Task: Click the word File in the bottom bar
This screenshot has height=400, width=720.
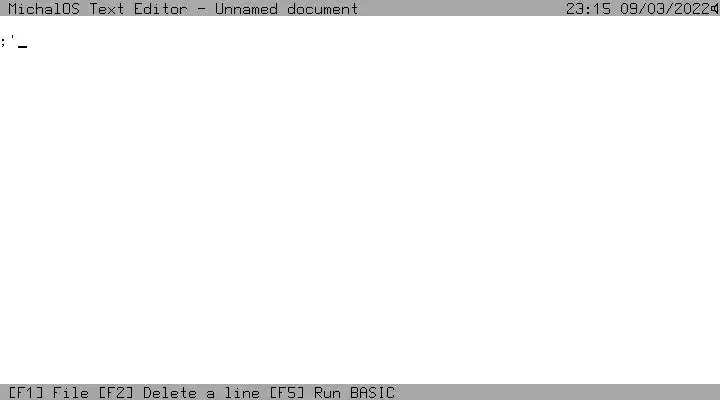Action: pos(71,393)
